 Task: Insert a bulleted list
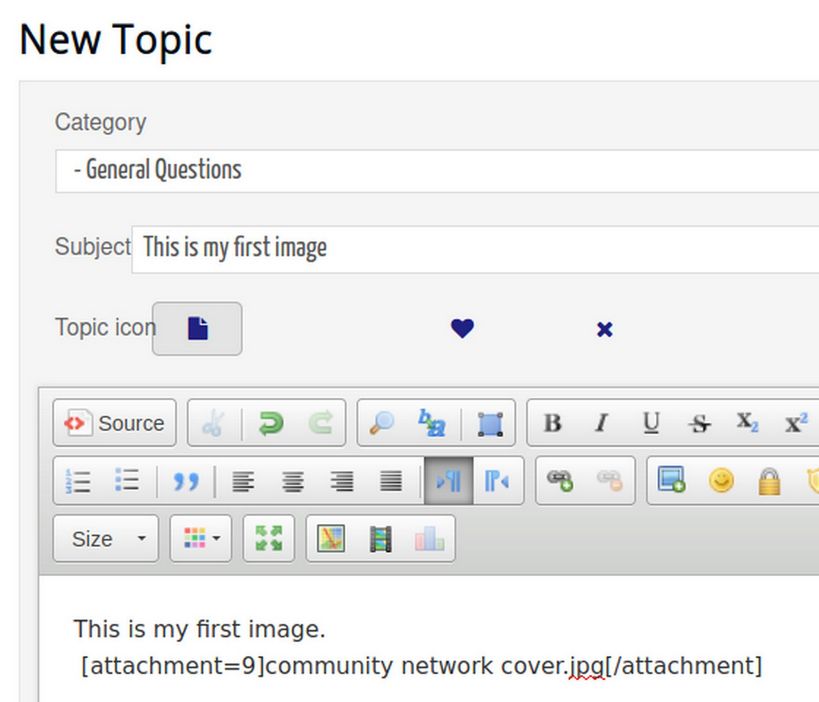(x=127, y=481)
